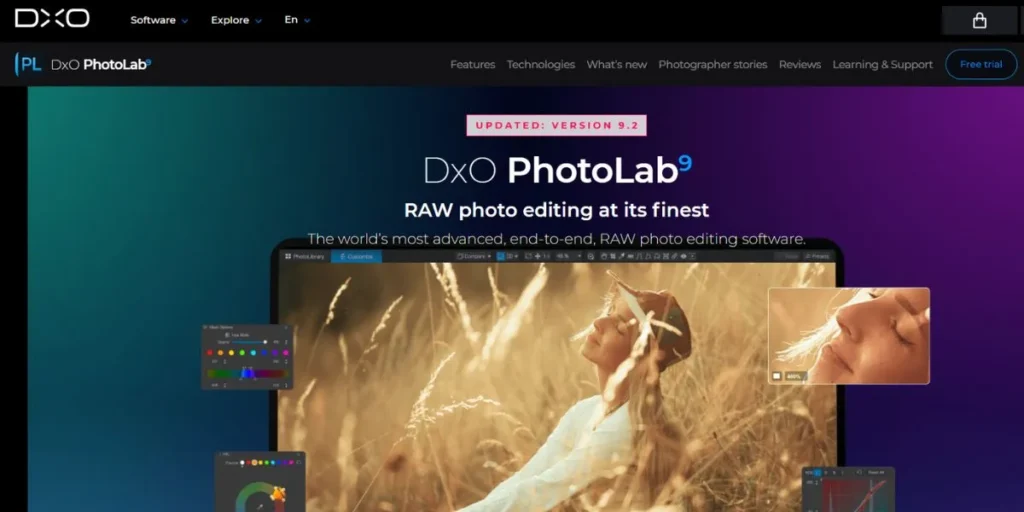
Task: Click the main wheat-field photo in the preview
Action: 556,387
